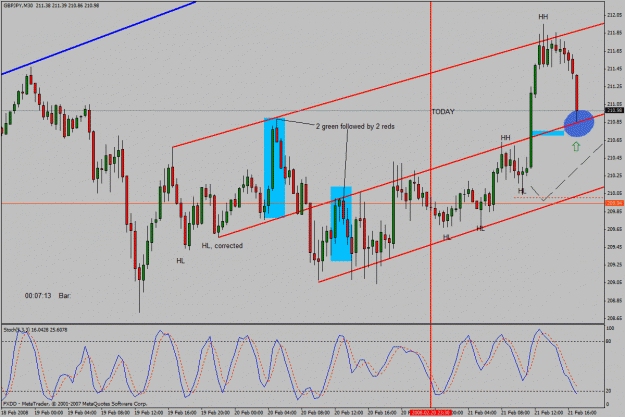Select the small cyan horizontal bar left of the ellipse
Viewport: 625px width, 417px height.
548,133
